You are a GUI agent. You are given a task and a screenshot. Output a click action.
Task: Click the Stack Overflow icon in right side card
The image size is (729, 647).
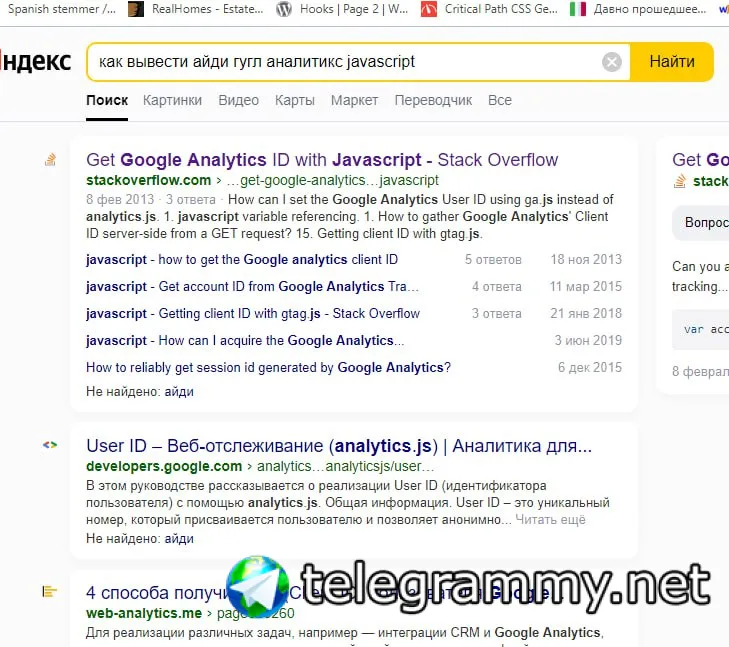pyautogui.click(x=680, y=181)
